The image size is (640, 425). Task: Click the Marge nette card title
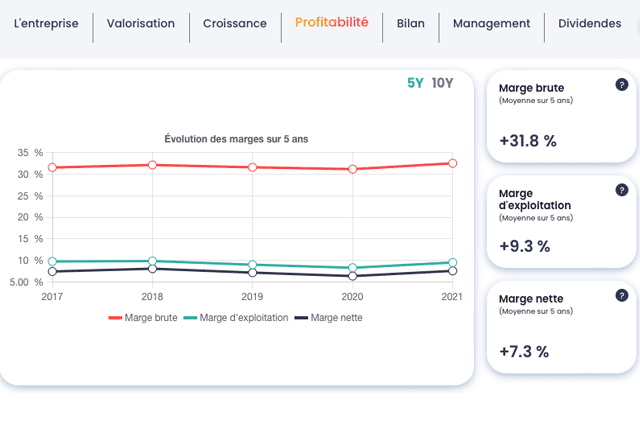(x=531, y=299)
